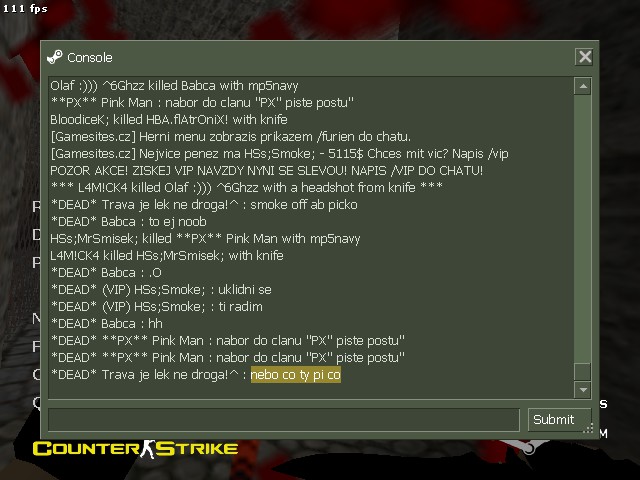Click the Steam icon in Console title bar
The width and height of the screenshot is (640, 480).
coord(55,57)
